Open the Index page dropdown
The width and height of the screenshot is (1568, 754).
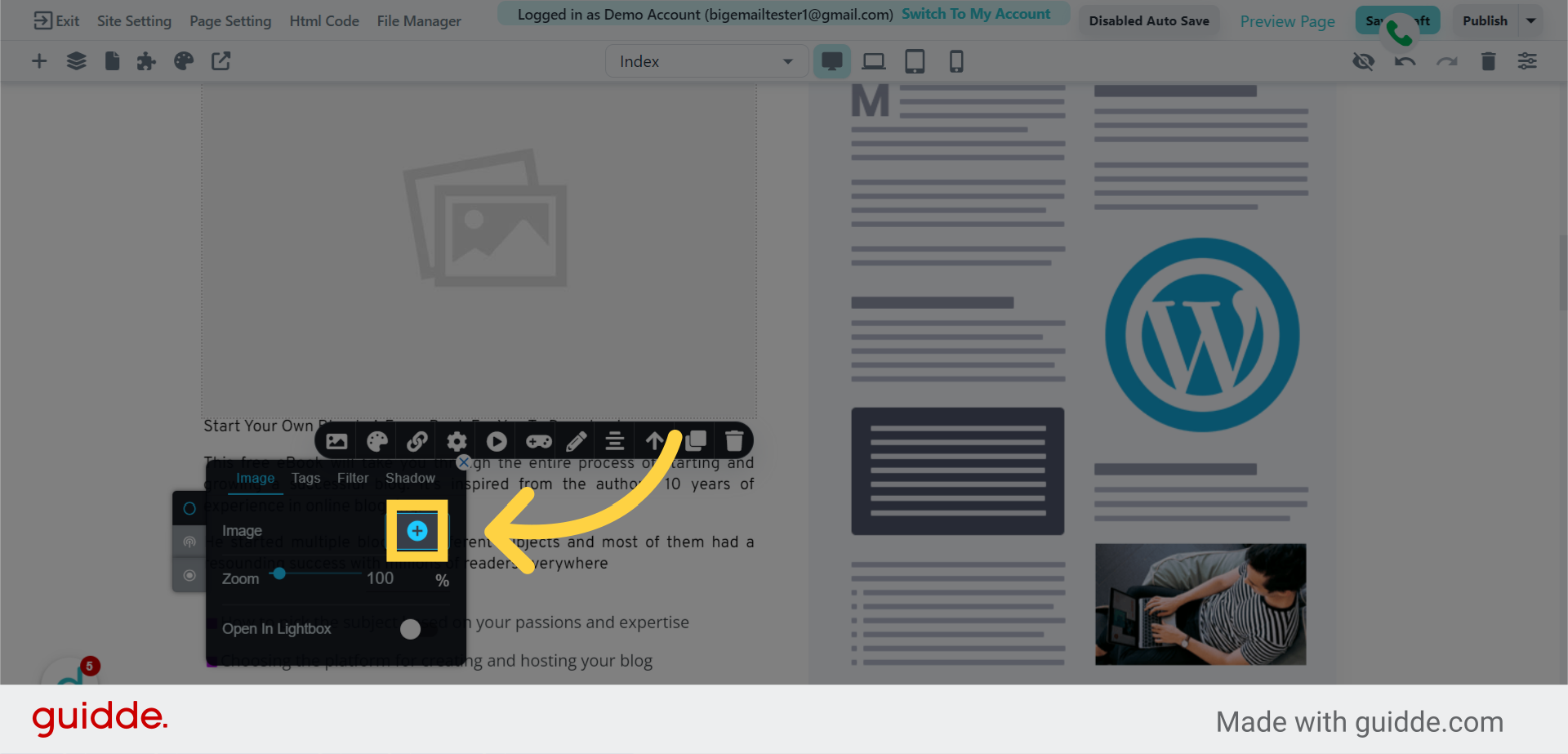[706, 61]
